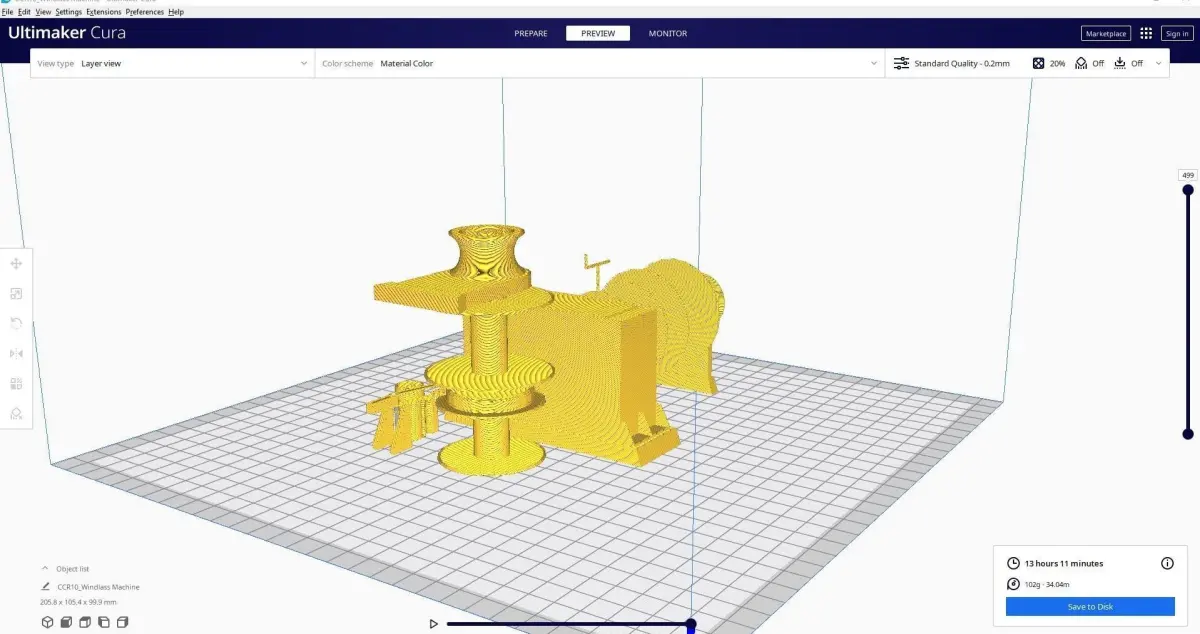Click the 13 hours 11 minutes estimate

click(1064, 563)
